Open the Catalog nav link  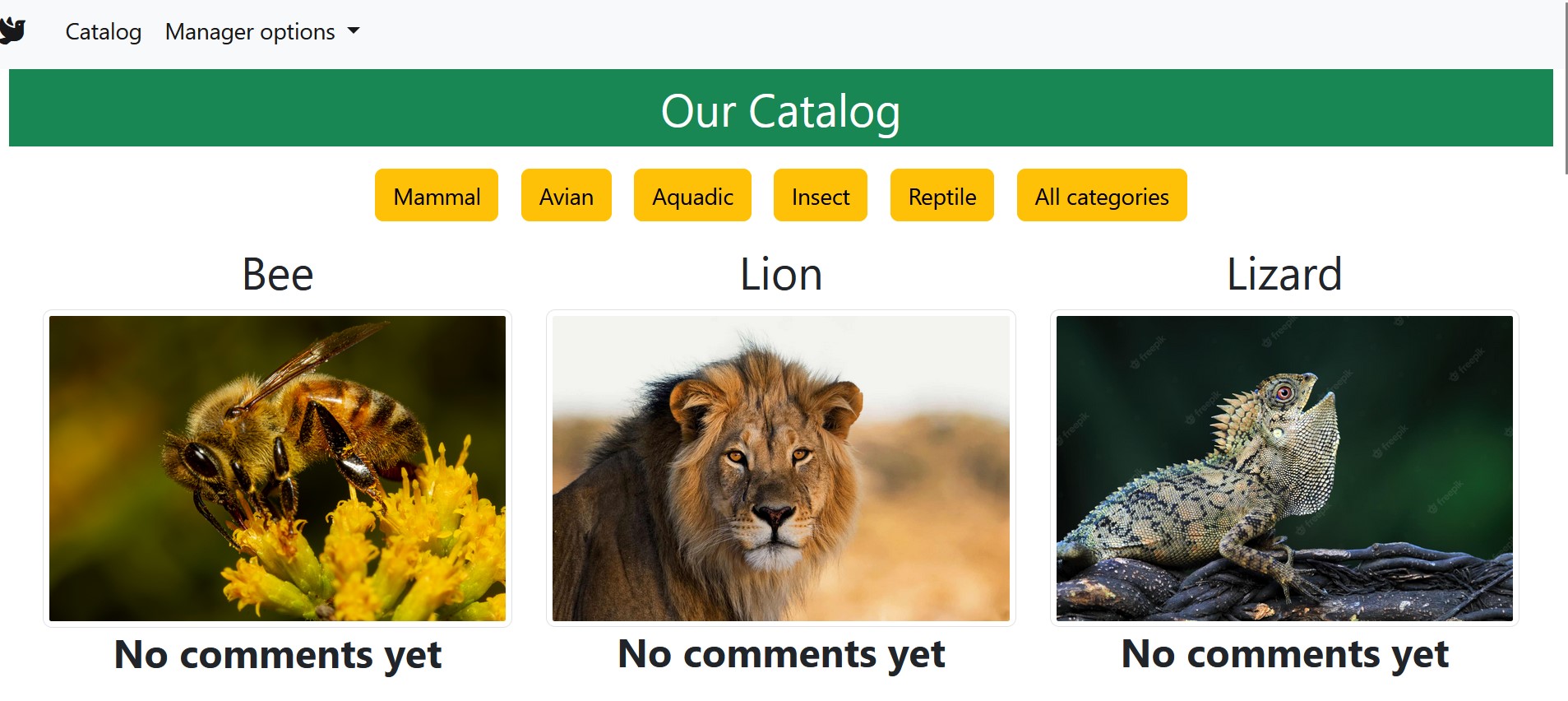[104, 32]
